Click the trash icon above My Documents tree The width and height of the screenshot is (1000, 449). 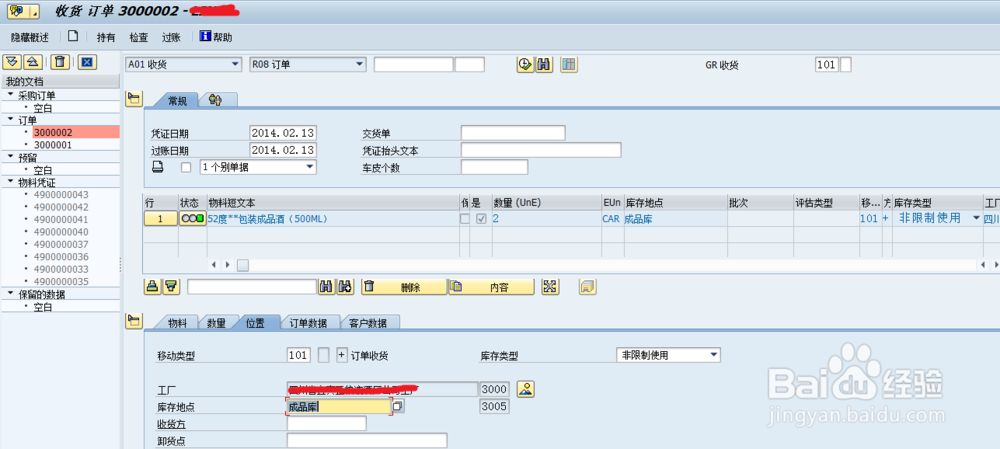point(60,62)
